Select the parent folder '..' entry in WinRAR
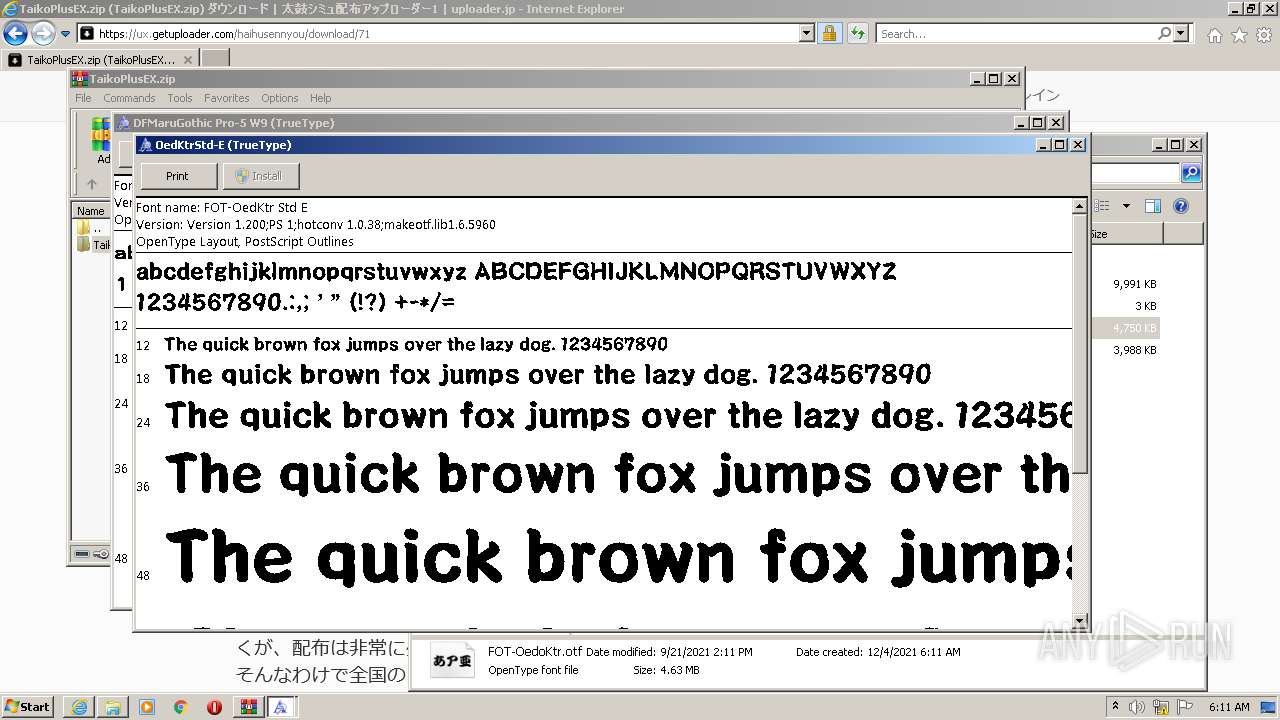This screenshot has height=720, width=1280. coord(89,228)
